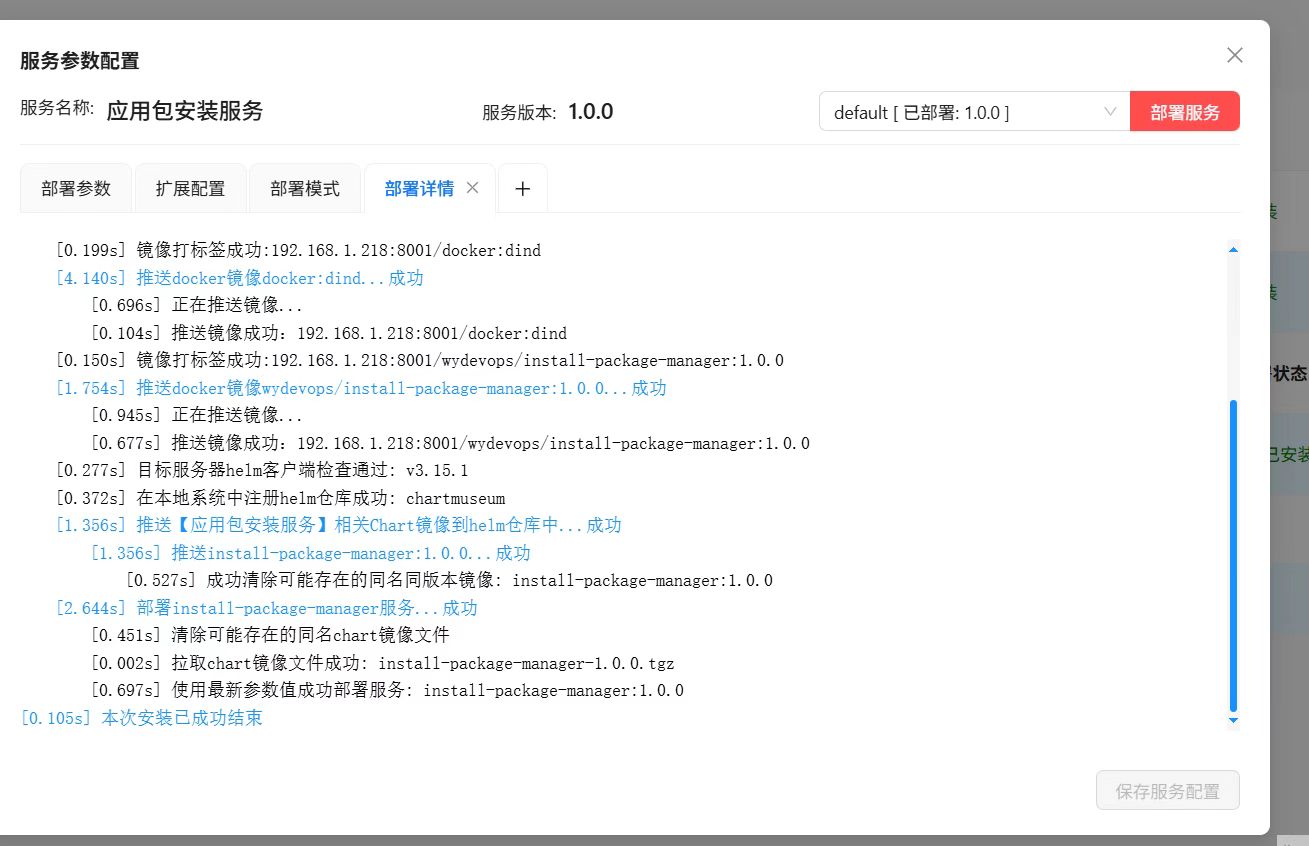The height and width of the screenshot is (846, 1309).
Task: Click the dropdown chevron arrow
Action: pyautogui.click(x=1110, y=112)
